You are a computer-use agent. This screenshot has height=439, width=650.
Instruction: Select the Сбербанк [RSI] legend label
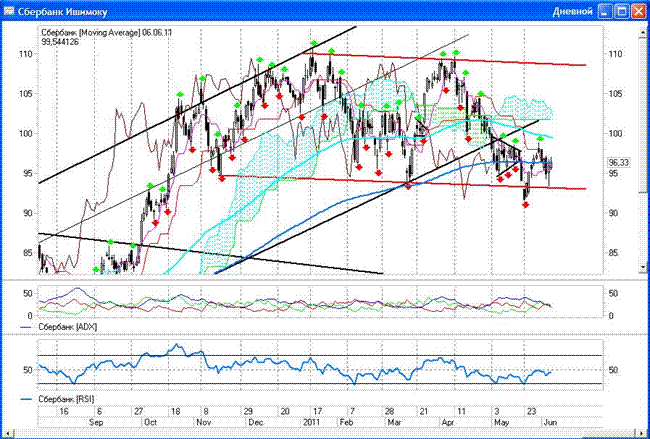[66, 399]
